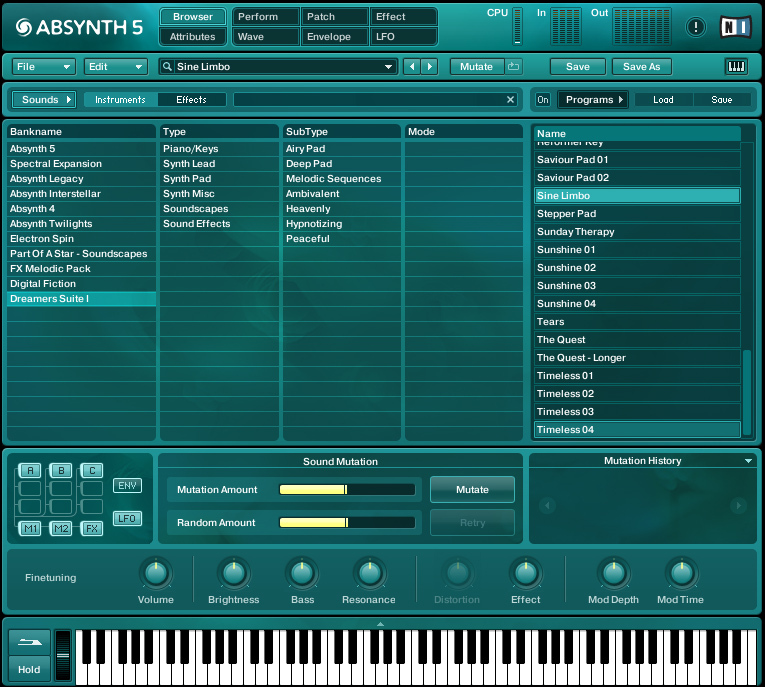Toggle the M2 master module

click(x=61, y=528)
